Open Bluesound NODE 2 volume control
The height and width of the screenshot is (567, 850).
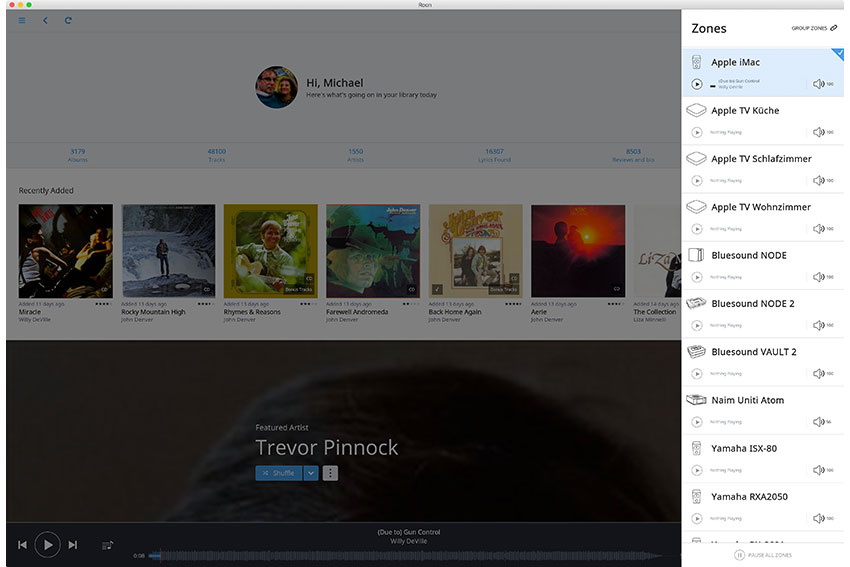819,325
